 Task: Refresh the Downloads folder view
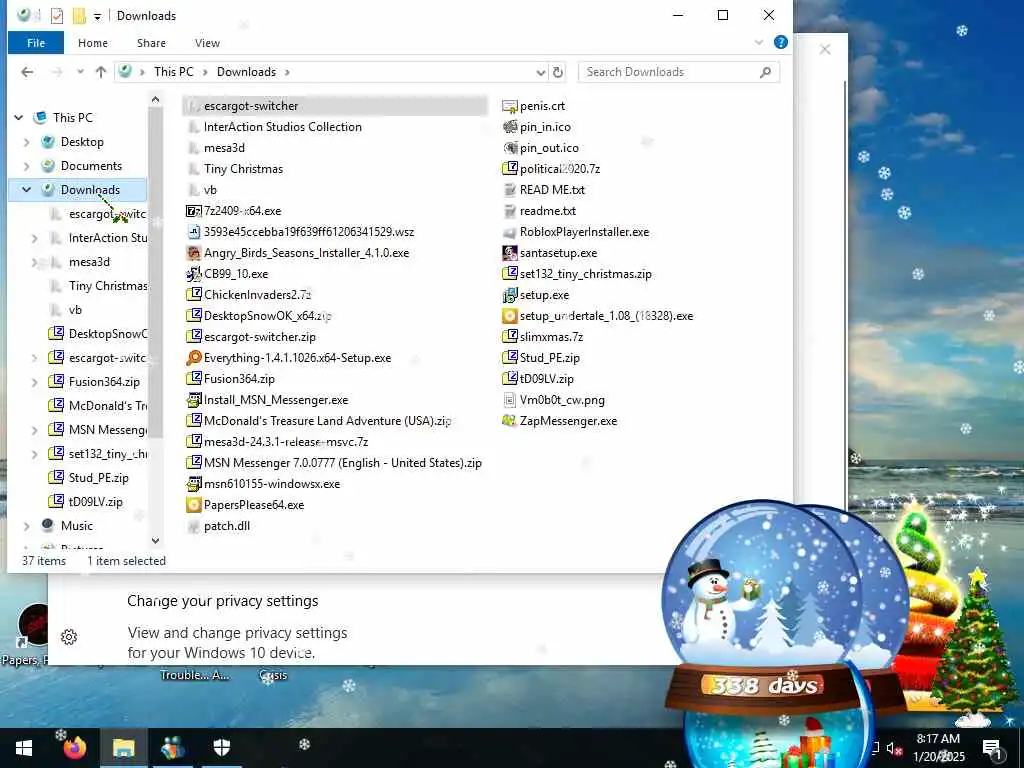point(558,72)
